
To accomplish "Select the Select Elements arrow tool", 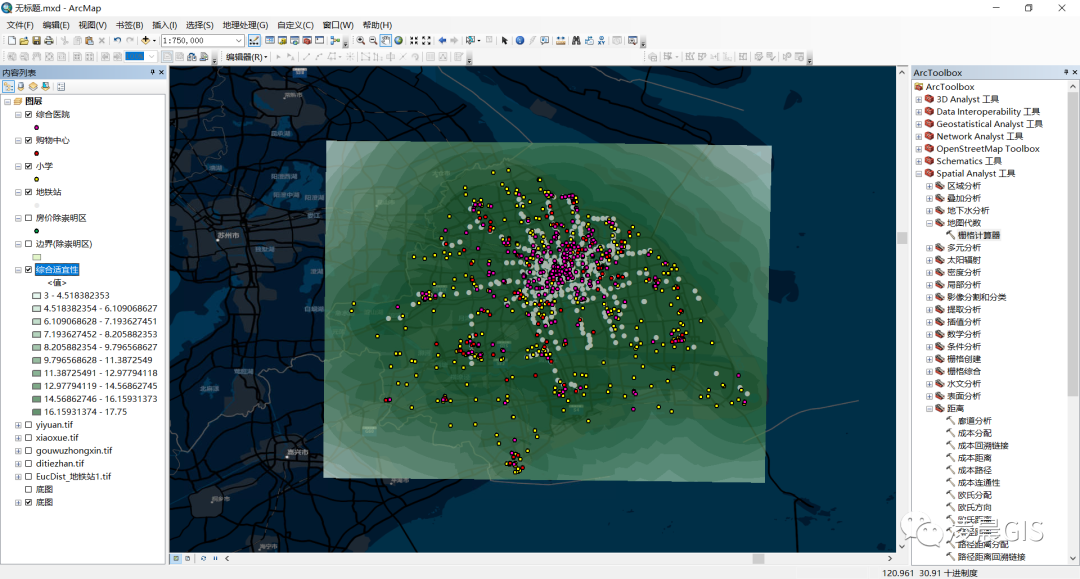I will pos(505,41).
